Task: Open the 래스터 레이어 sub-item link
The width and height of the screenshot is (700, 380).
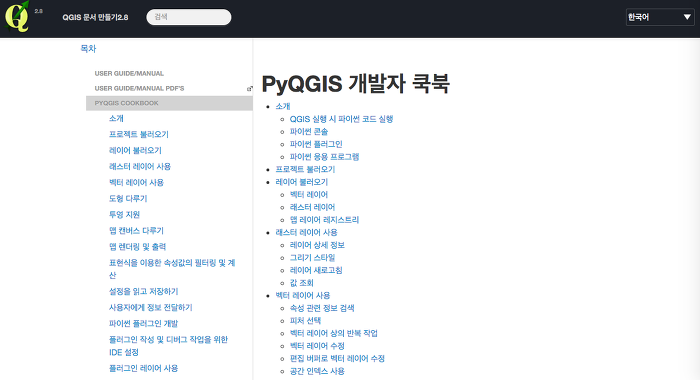Action: click(312, 207)
